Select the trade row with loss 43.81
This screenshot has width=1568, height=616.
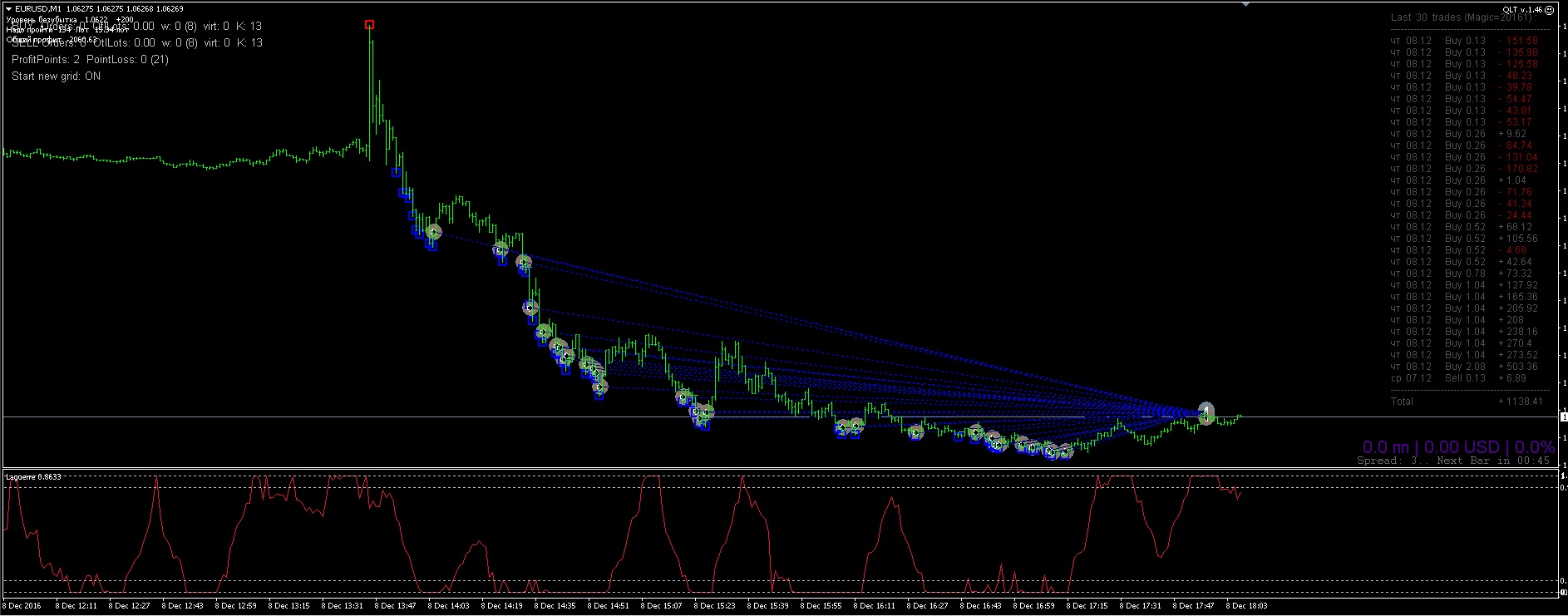point(1462,111)
